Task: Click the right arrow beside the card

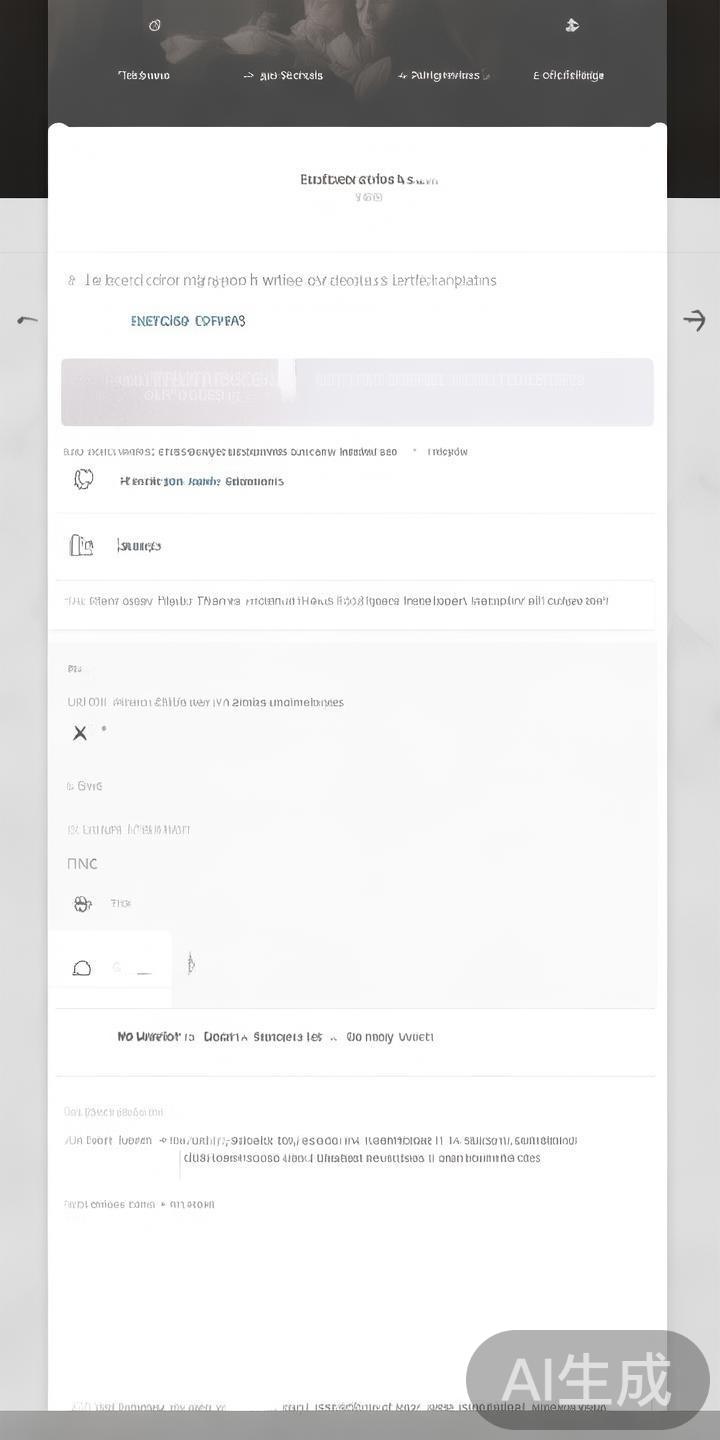Action: click(x=694, y=320)
